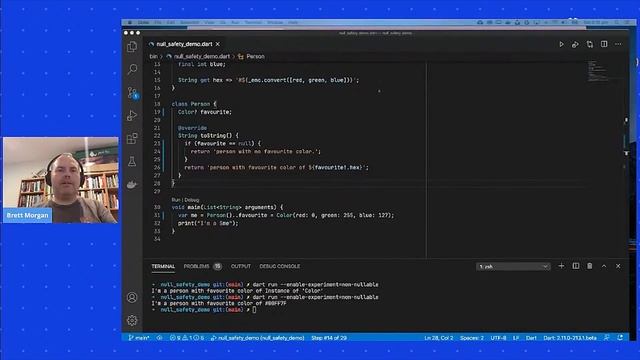Click the 'class Person {' code line
This screenshot has height=360, width=640.
click(x=194, y=104)
